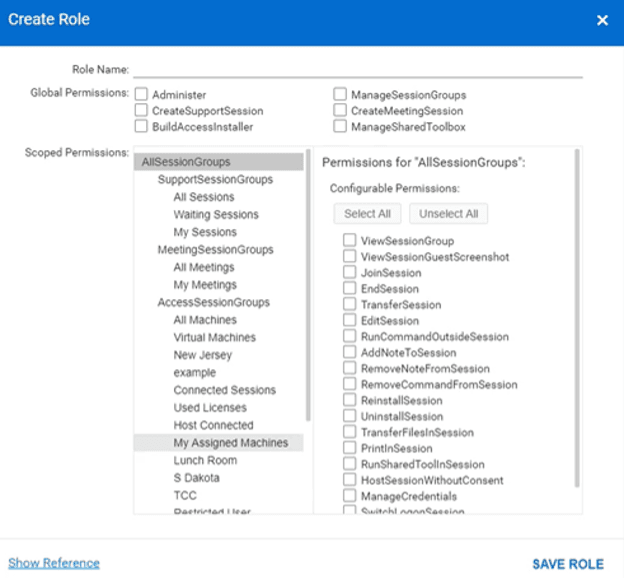This screenshot has width=624, height=580.
Task: Pick the My Assigned Machines group
Action: 230,443
